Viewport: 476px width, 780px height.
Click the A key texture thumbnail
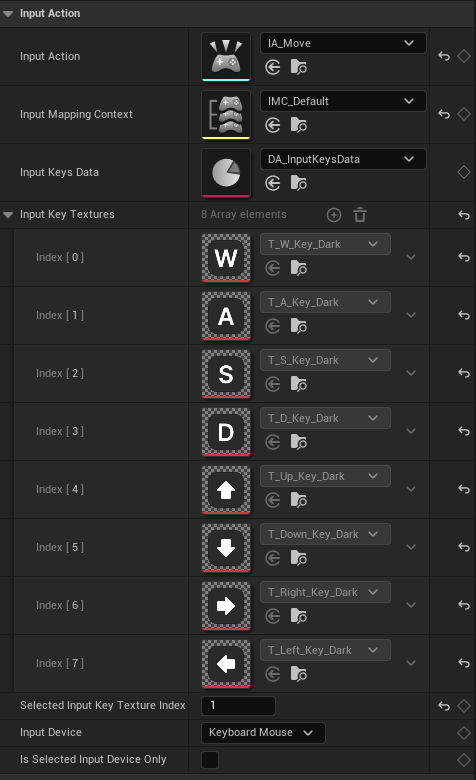coord(226,315)
